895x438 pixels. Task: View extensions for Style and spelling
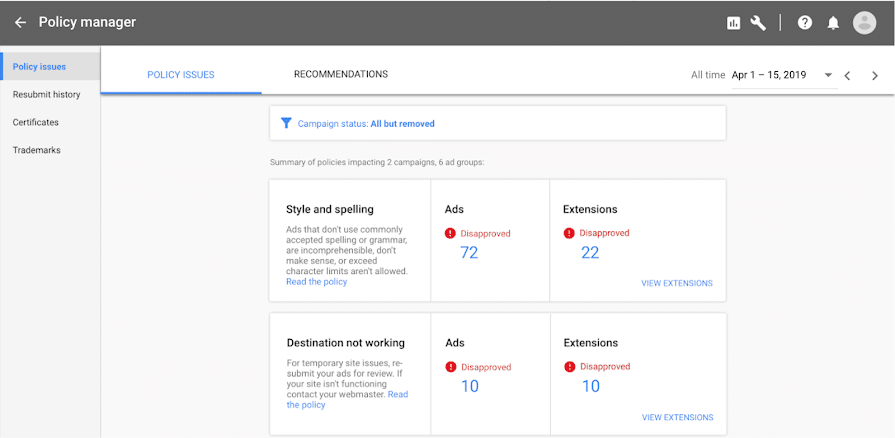[677, 283]
